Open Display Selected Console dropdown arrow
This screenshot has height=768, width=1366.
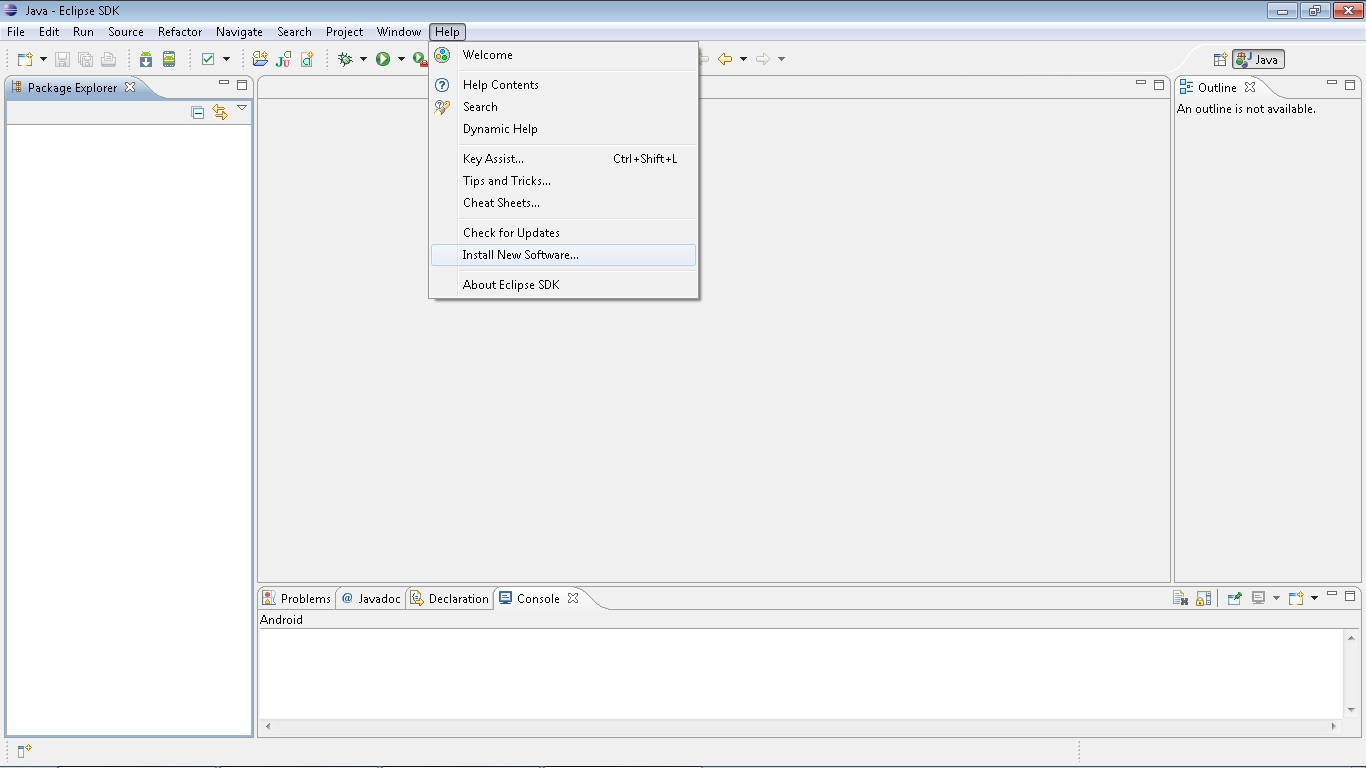tap(1276, 598)
